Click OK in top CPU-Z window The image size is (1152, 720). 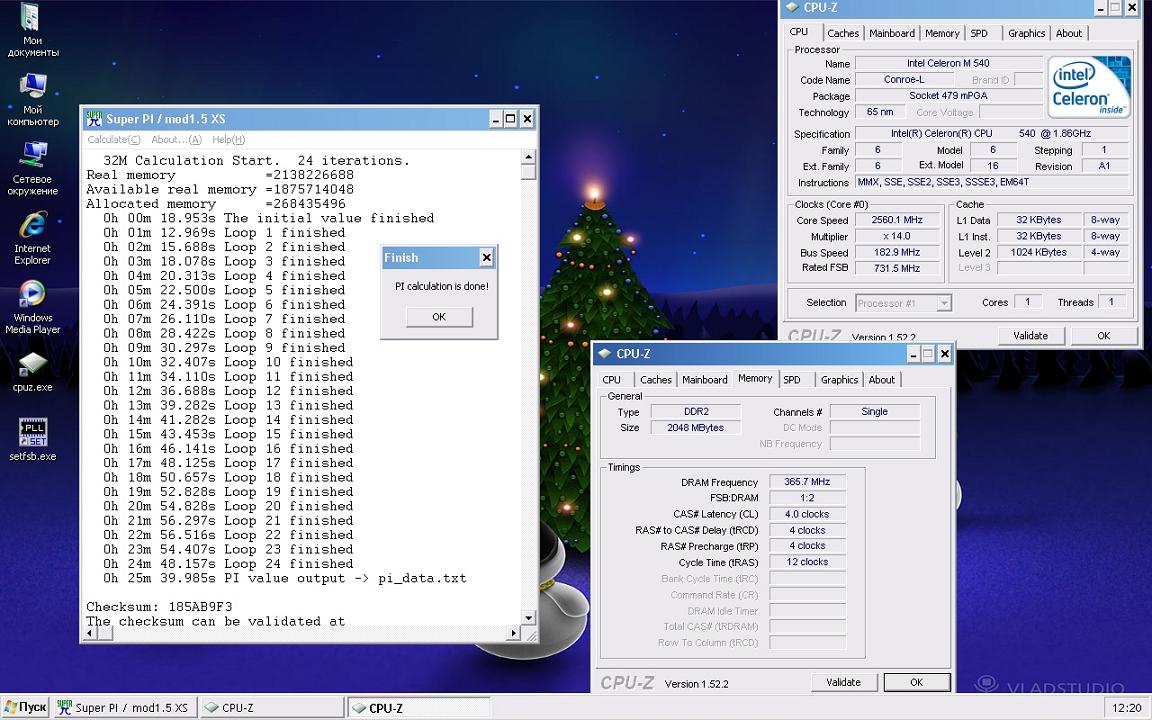click(1104, 336)
